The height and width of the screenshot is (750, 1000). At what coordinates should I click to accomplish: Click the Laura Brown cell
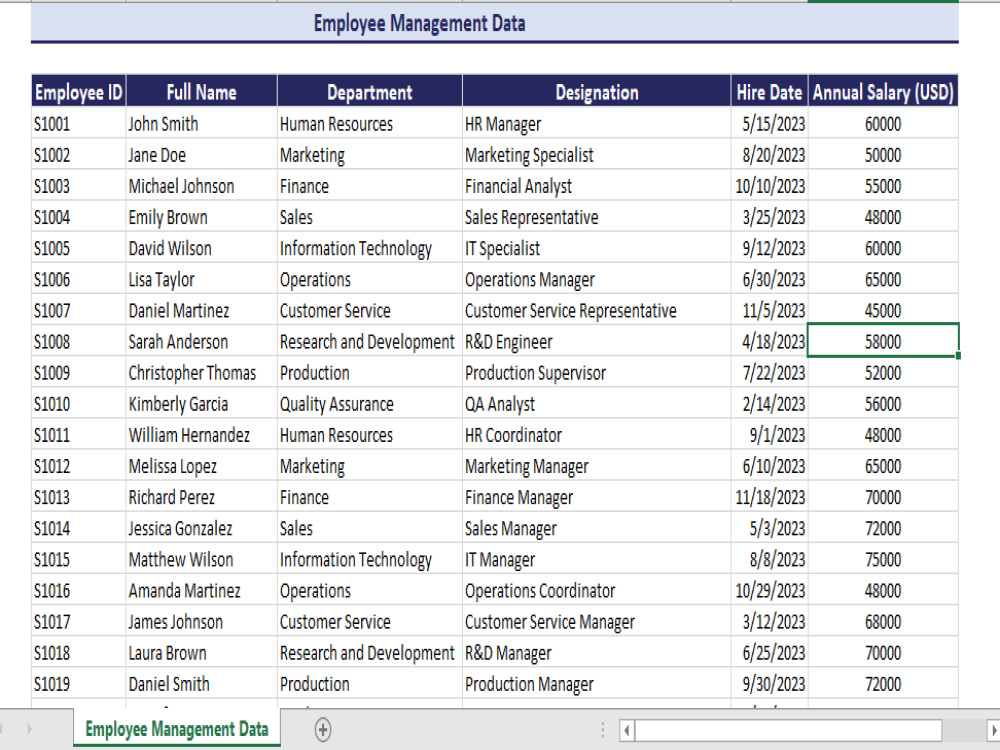202,653
